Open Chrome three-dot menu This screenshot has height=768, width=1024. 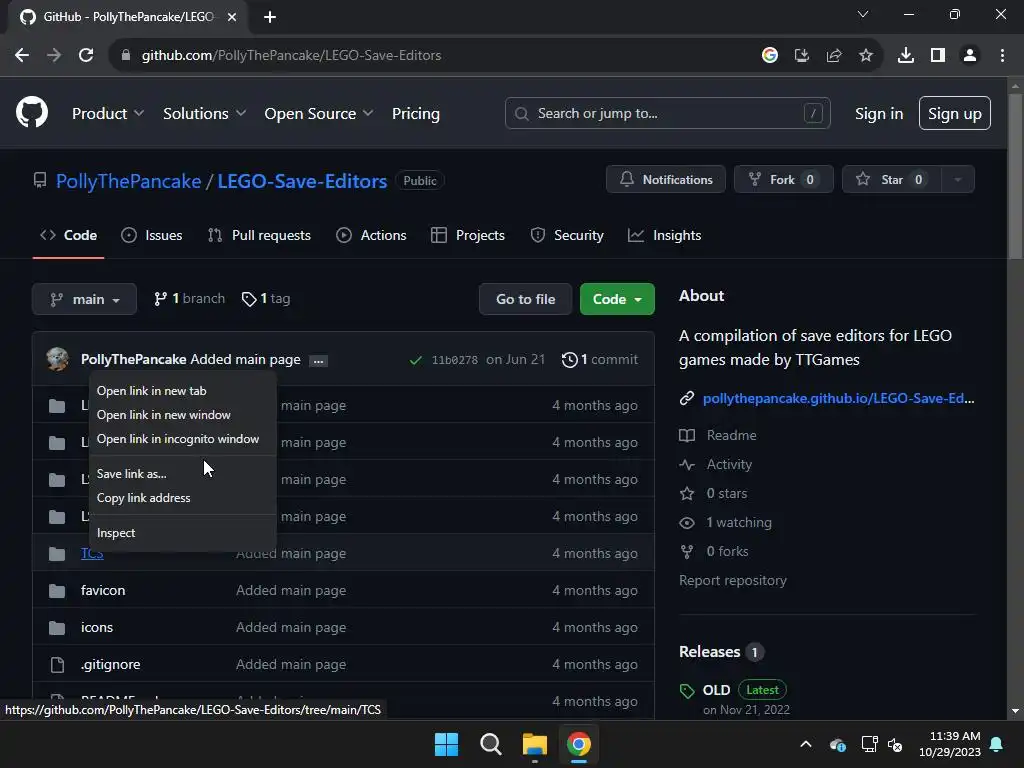pyautogui.click(x=1002, y=56)
